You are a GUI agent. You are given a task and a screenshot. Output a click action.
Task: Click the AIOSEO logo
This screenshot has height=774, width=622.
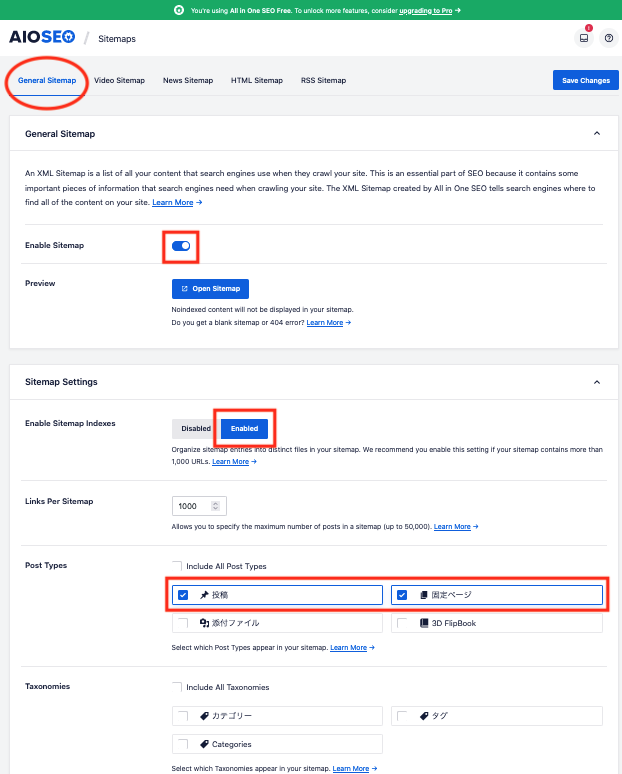pyautogui.click(x=41, y=38)
